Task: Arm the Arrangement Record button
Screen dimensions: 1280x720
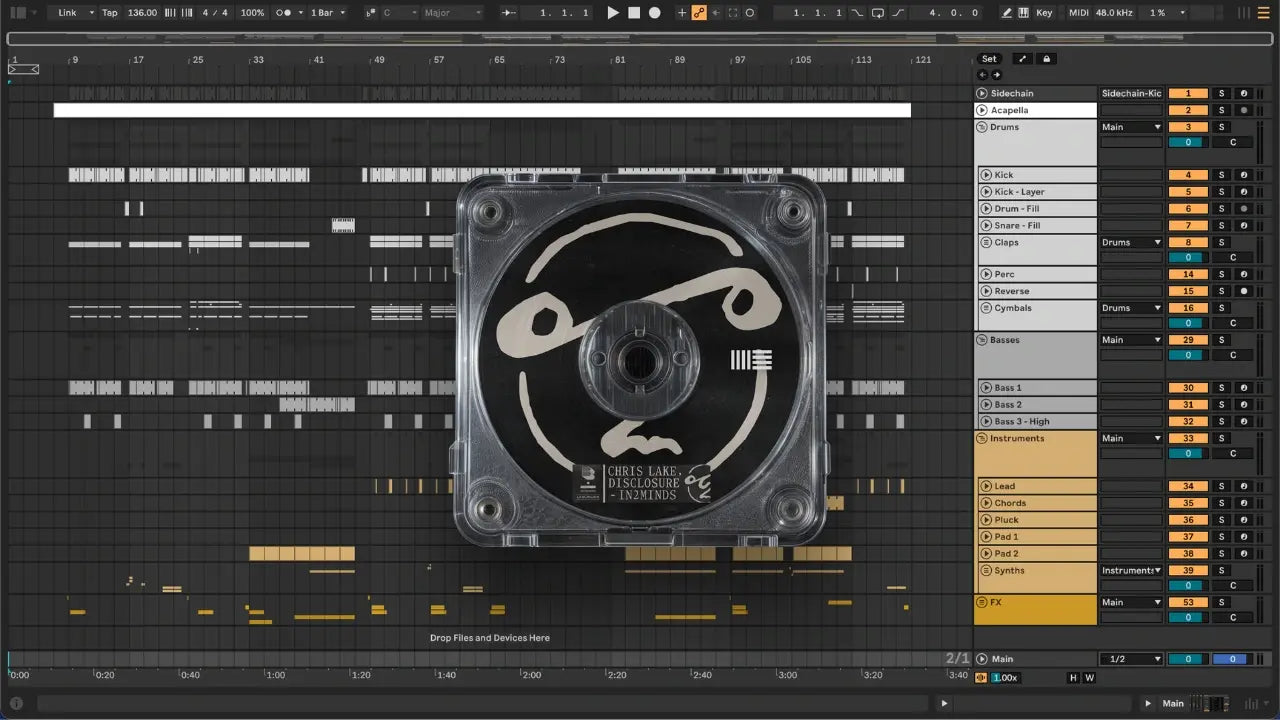Action: click(655, 13)
